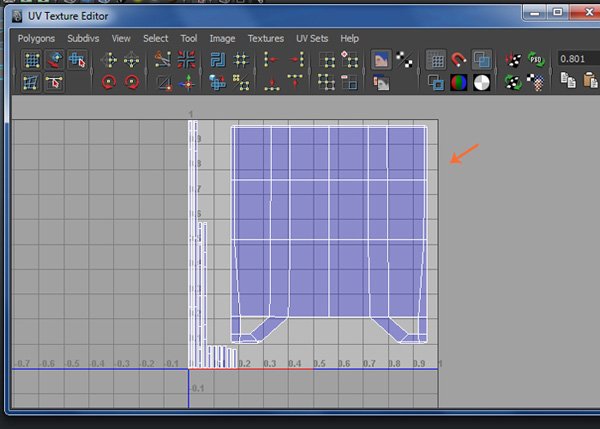Click the Move and Sew red-arrows icon

tap(186, 60)
